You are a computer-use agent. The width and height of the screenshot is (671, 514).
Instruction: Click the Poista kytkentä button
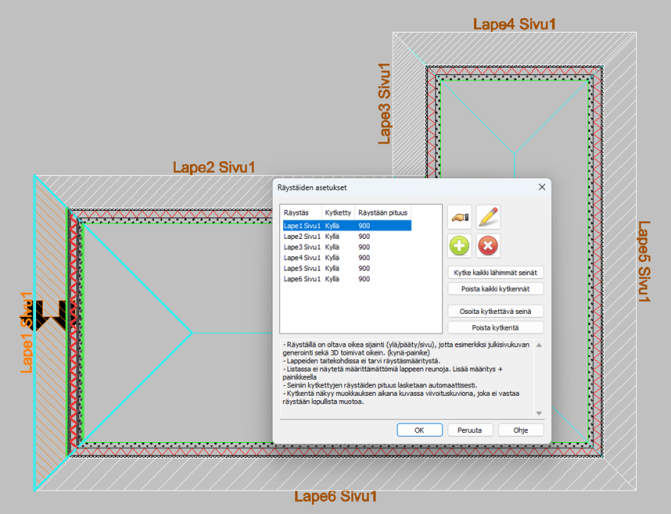[496, 327]
